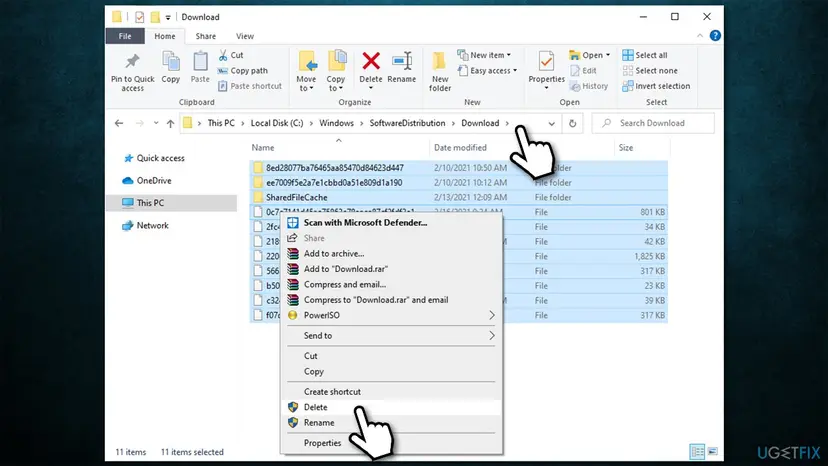828x466 pixels.
Task: Click Paste shortcut in ribbon
Action: (x=250, y=86)
